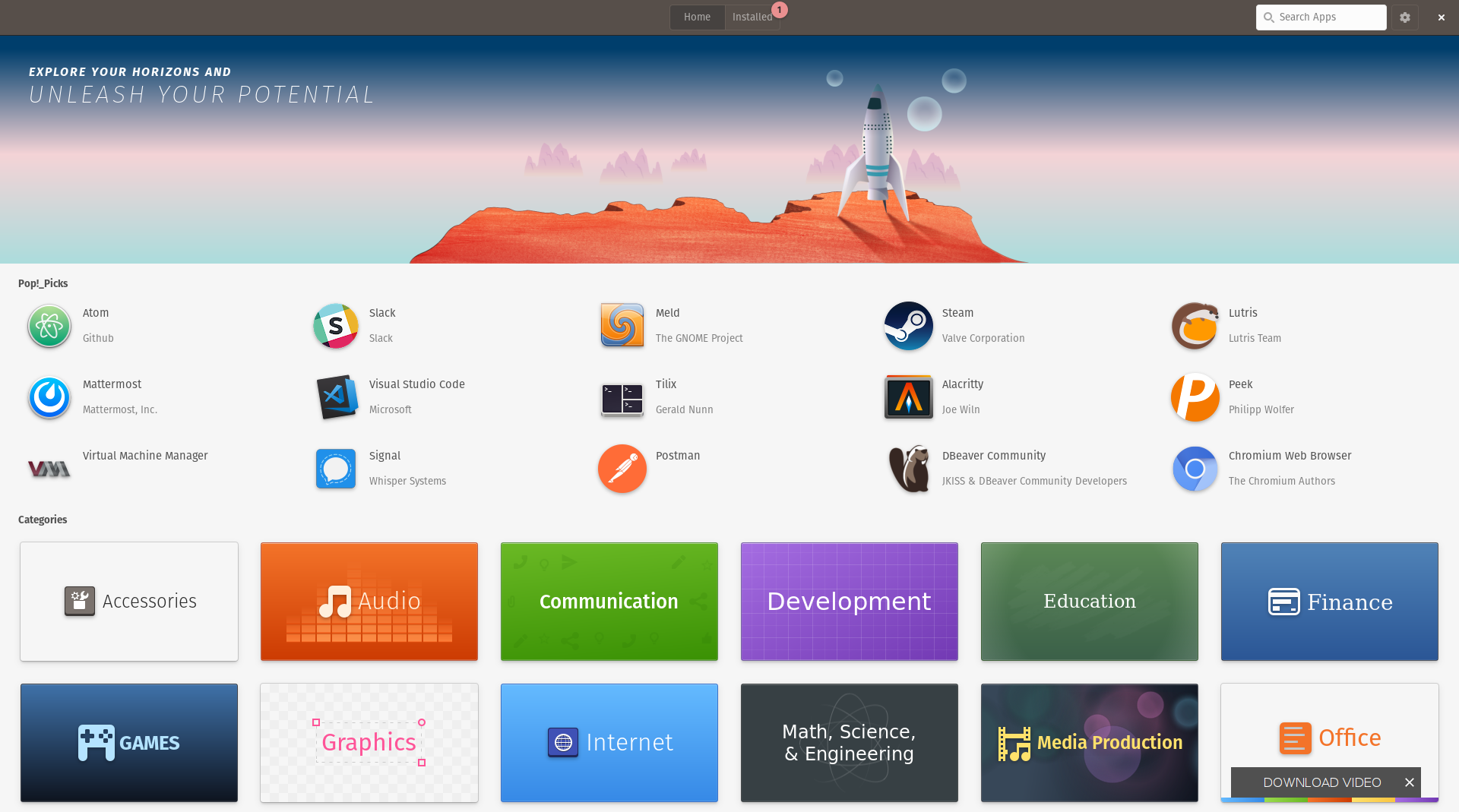Select the Tilix terminal icon
The height and width of the screenshot is (812, 1459).
click(x=622, y=397)
